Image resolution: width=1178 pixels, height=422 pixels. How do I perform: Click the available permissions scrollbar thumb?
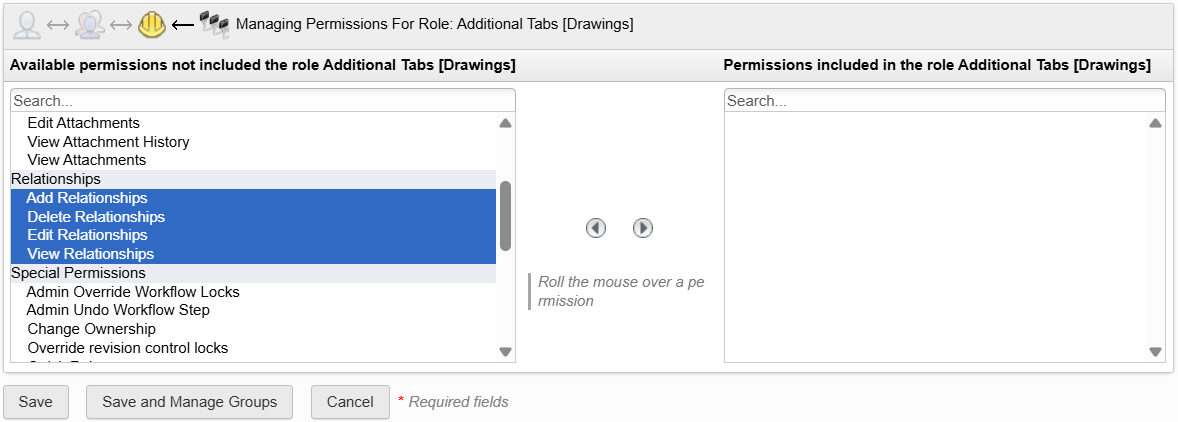click(x=505, y=215)
